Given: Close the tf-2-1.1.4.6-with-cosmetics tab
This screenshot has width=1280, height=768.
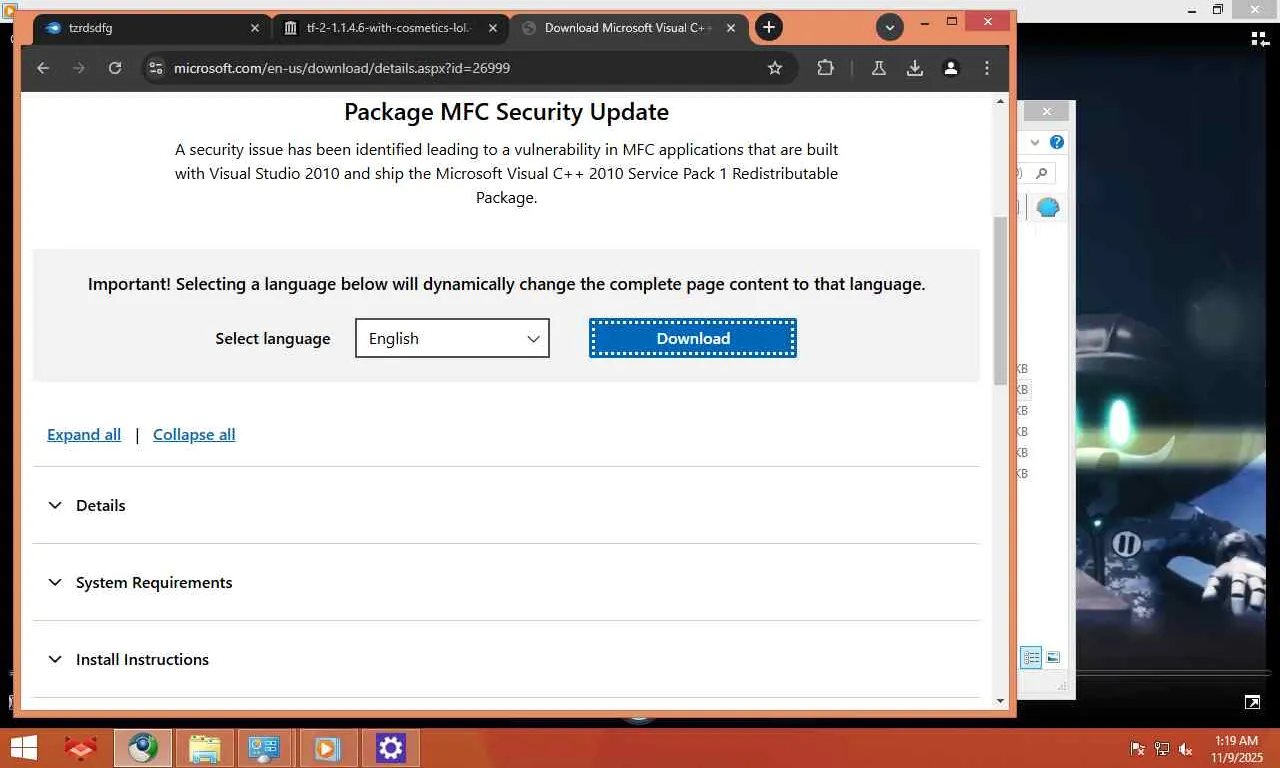Looking at the screenshot, I should (492, 28).
